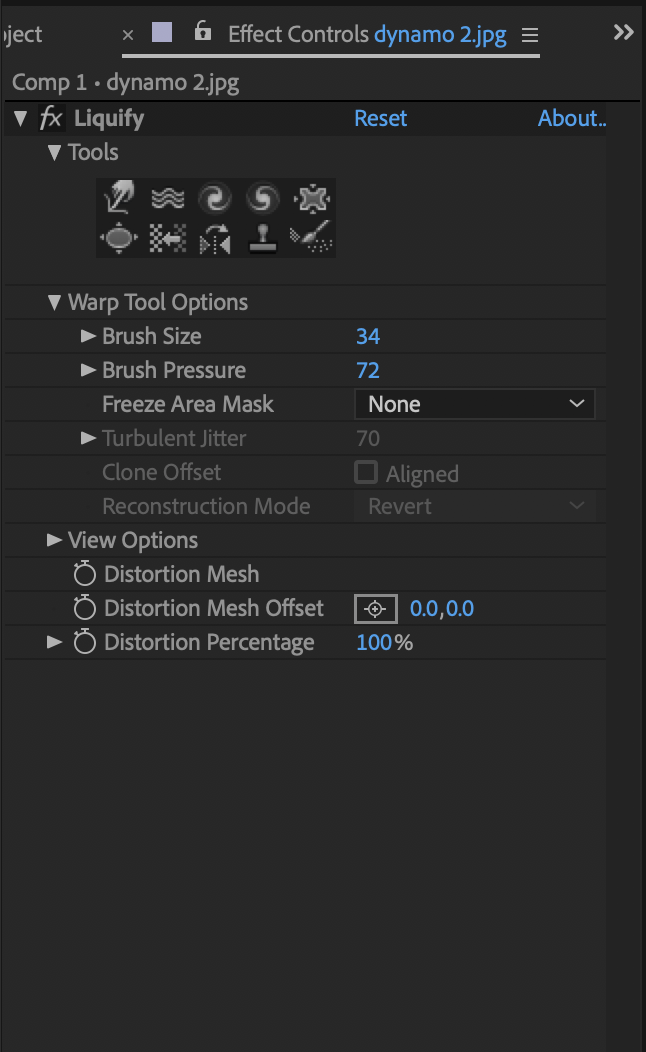Expand the Brush Size property
Viewport: 646px width, 1052px height.
tap(88, 337)
